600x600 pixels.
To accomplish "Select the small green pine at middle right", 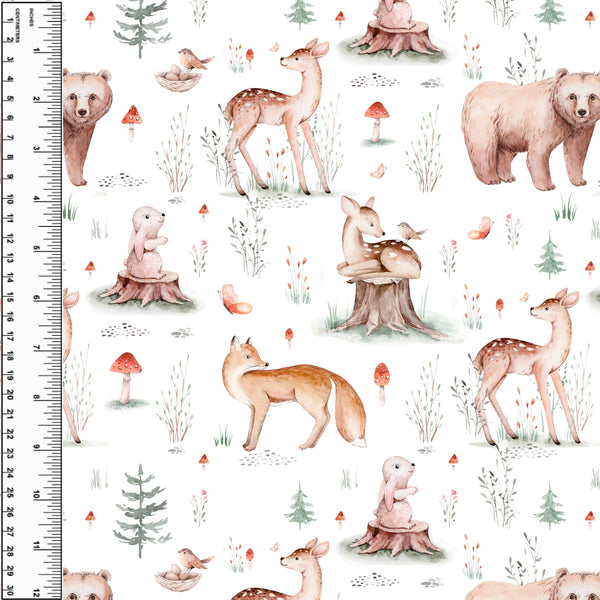I will (550, 256).
